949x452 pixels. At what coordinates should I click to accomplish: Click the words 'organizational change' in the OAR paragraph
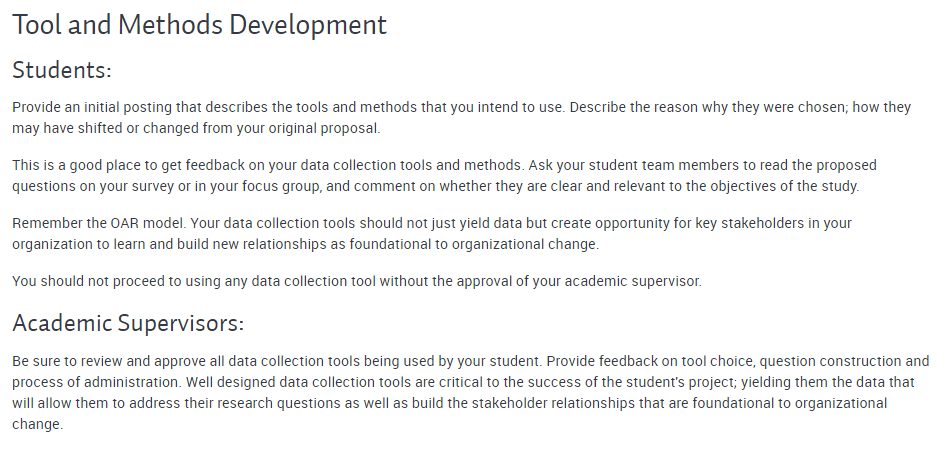click(524, 244)
